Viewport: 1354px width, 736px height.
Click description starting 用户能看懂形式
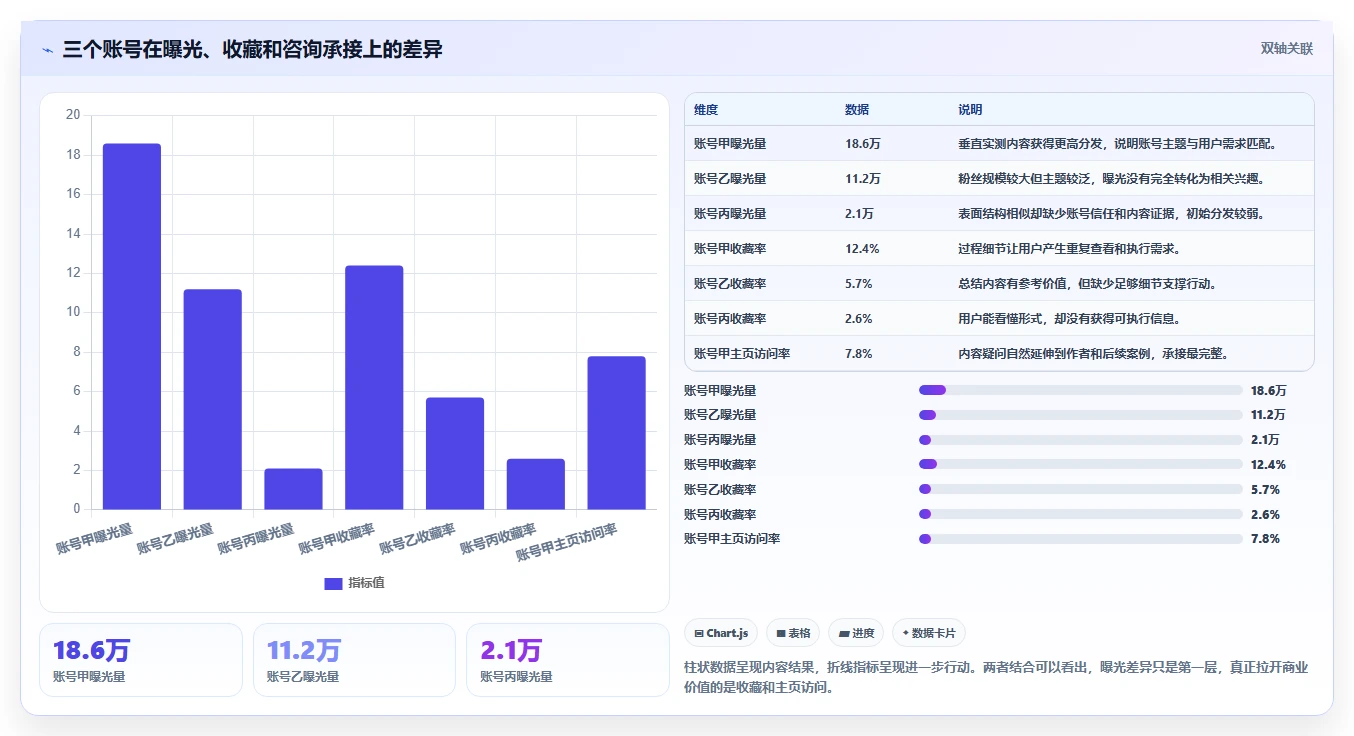[x=1070, y=319]
